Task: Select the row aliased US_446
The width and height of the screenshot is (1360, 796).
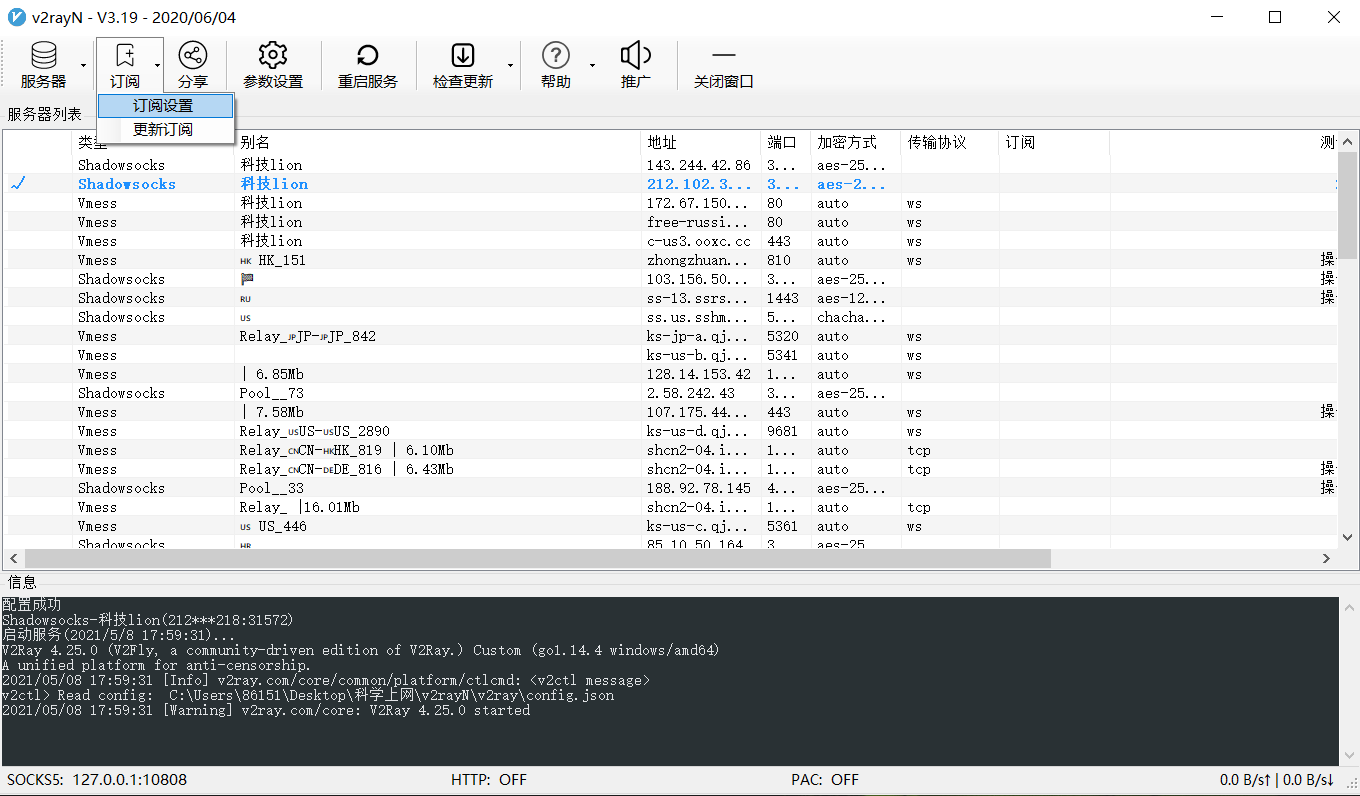Action: coord(670,526)
